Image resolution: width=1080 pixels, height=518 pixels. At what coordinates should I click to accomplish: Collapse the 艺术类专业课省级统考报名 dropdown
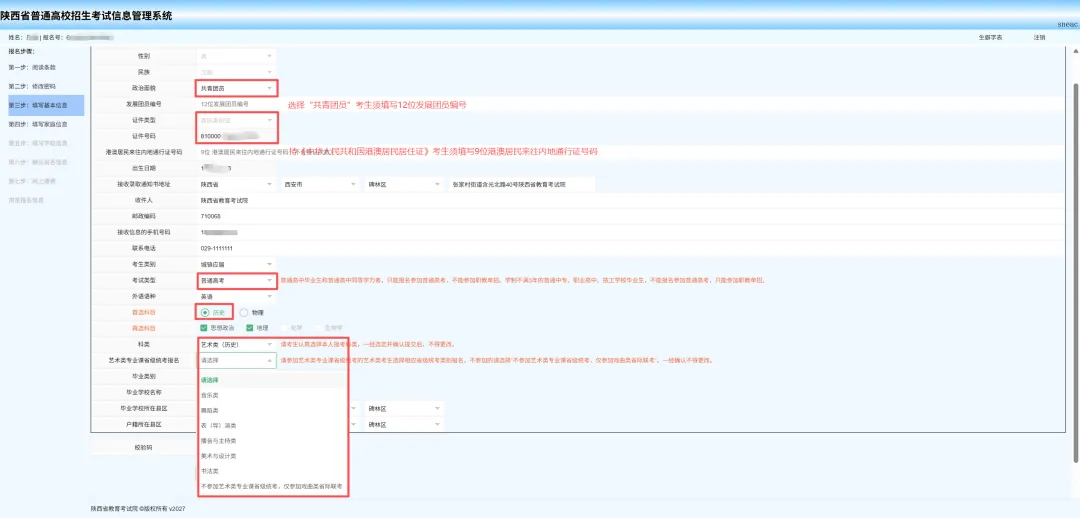click(236, 360)
